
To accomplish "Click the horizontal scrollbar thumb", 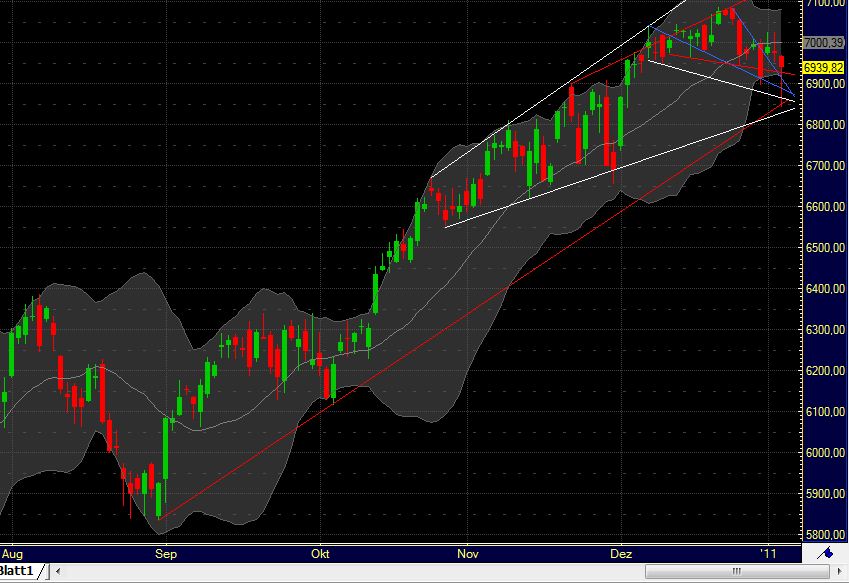I will point(736,571).
